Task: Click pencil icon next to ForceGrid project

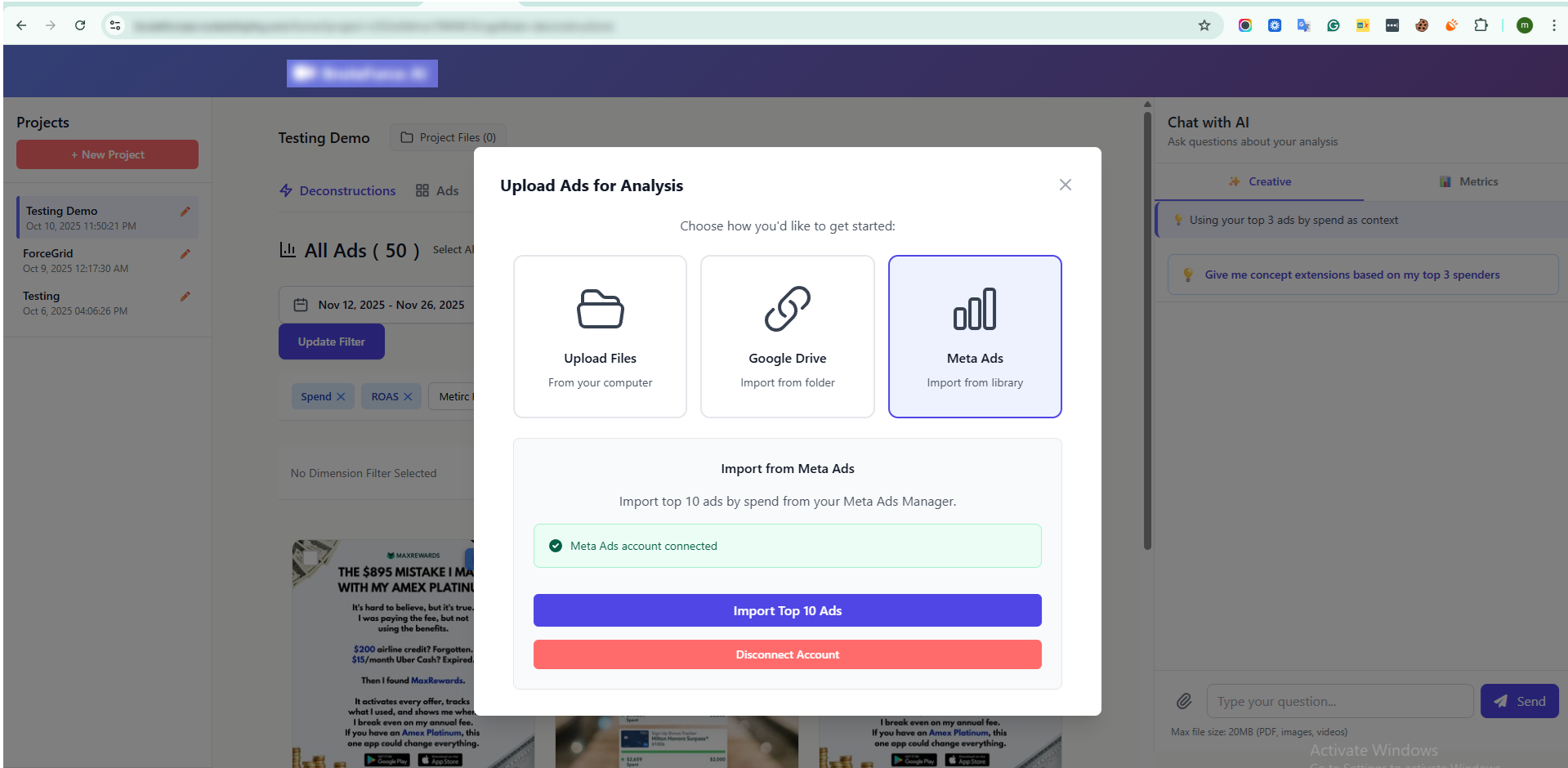Action: tap(185, 254)
